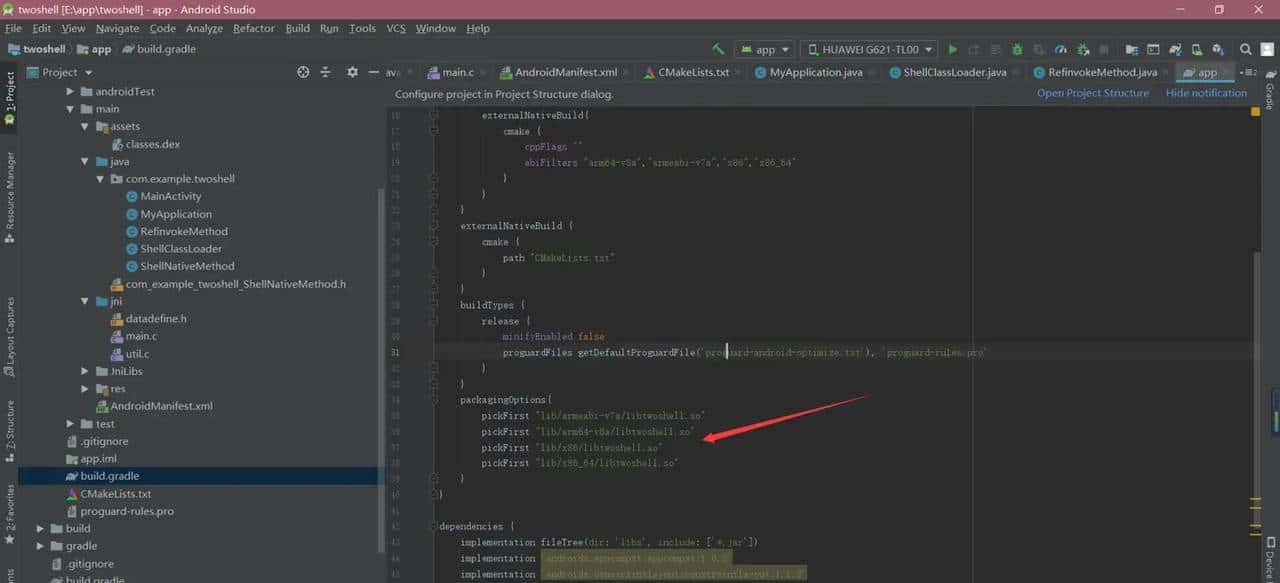
Task: Open the app run configuration dropdown
Action: 765,49
